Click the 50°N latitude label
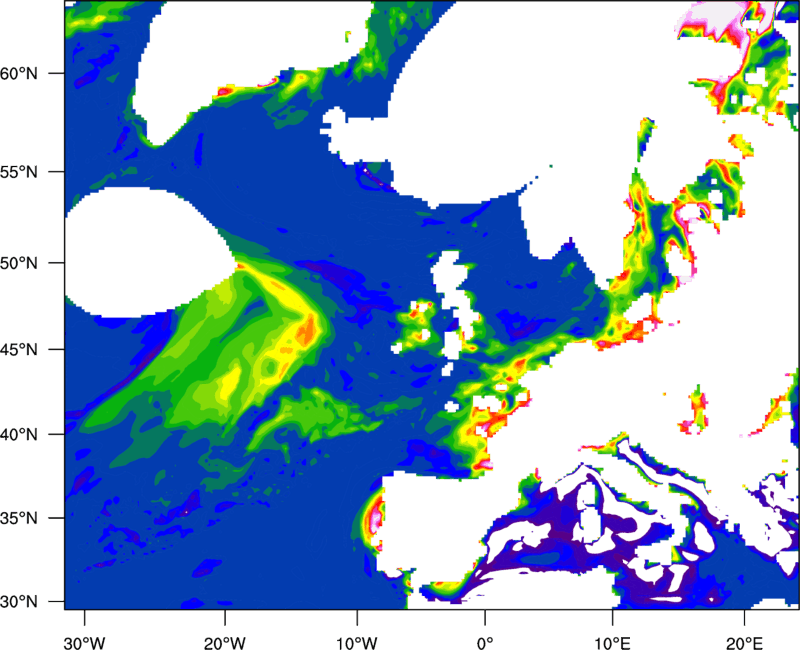The height and width of the screenshot is (650, 800). tap(19, 263)
